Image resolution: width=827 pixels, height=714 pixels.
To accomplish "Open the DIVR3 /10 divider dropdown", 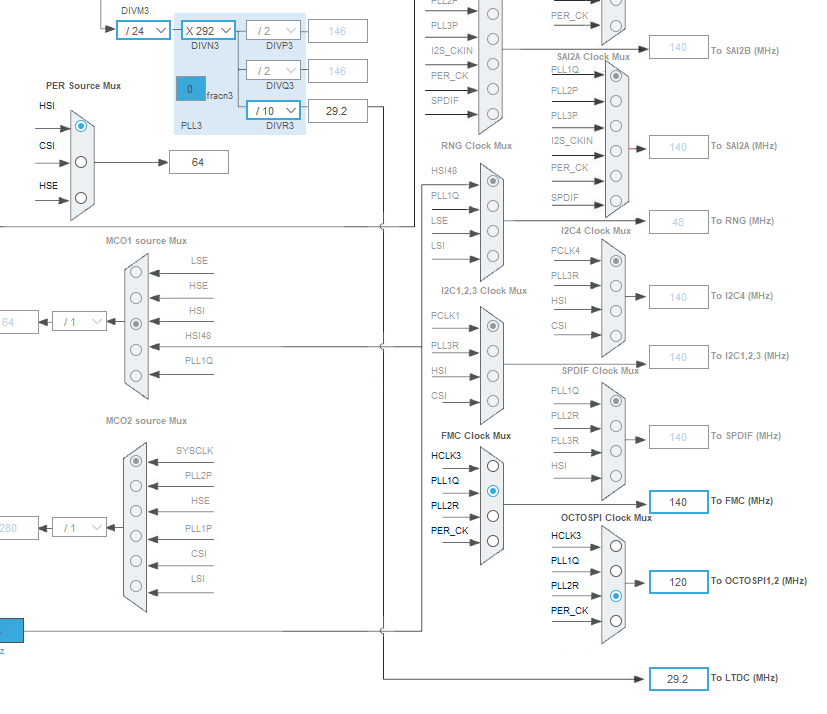I will click(272, 110).
